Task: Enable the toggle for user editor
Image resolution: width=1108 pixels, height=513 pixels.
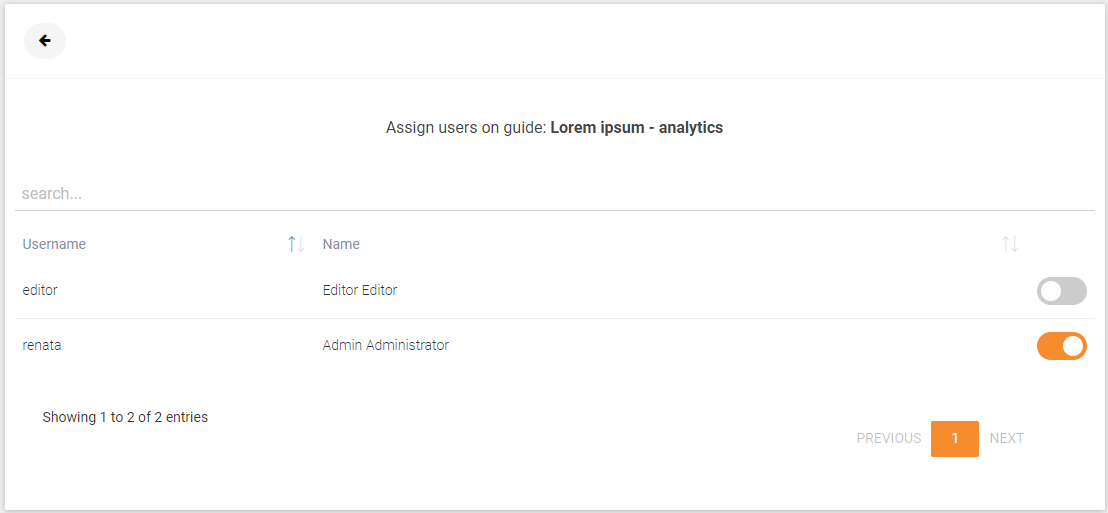Action: click(1061, 291)
